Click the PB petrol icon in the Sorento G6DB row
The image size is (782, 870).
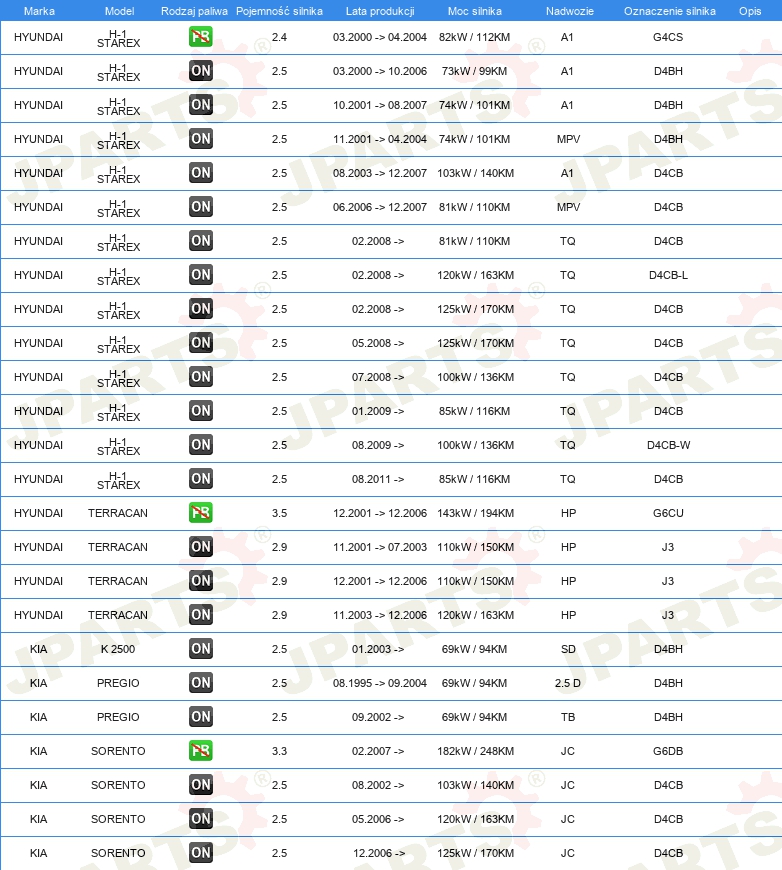(x=200, y=751)
